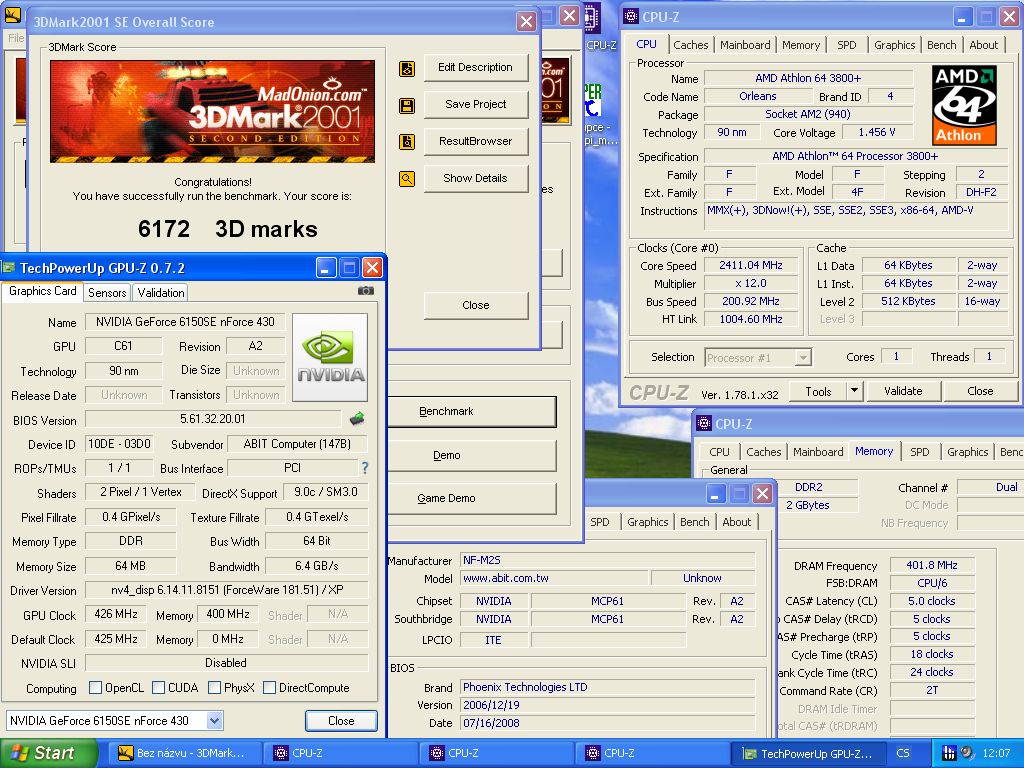This screenshot has height=768, width=1024.
Task: Click the Driver Version field in GPU-Z
Action: click(227, 590)
